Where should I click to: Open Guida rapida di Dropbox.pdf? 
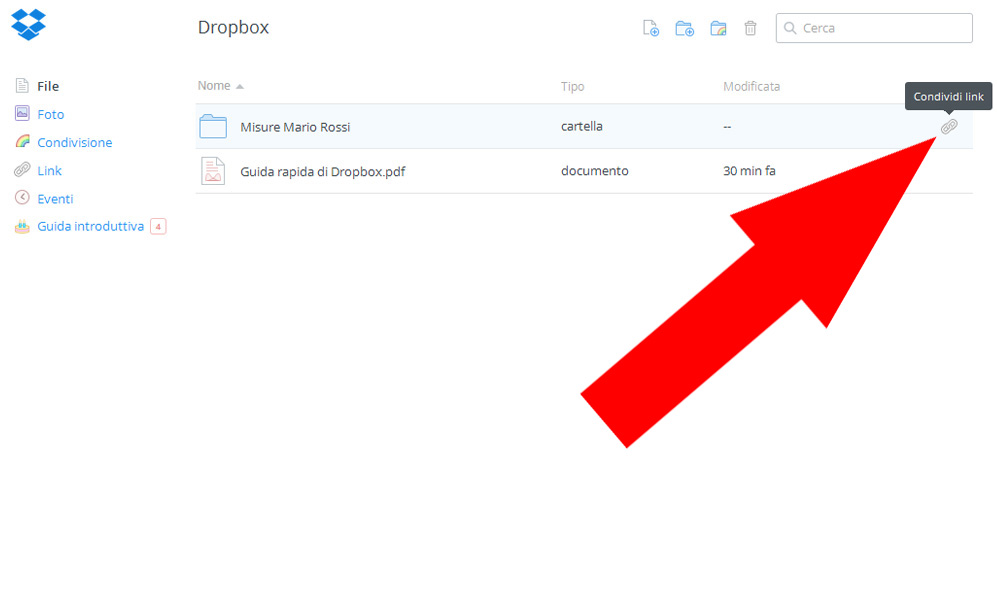(322, 171)
